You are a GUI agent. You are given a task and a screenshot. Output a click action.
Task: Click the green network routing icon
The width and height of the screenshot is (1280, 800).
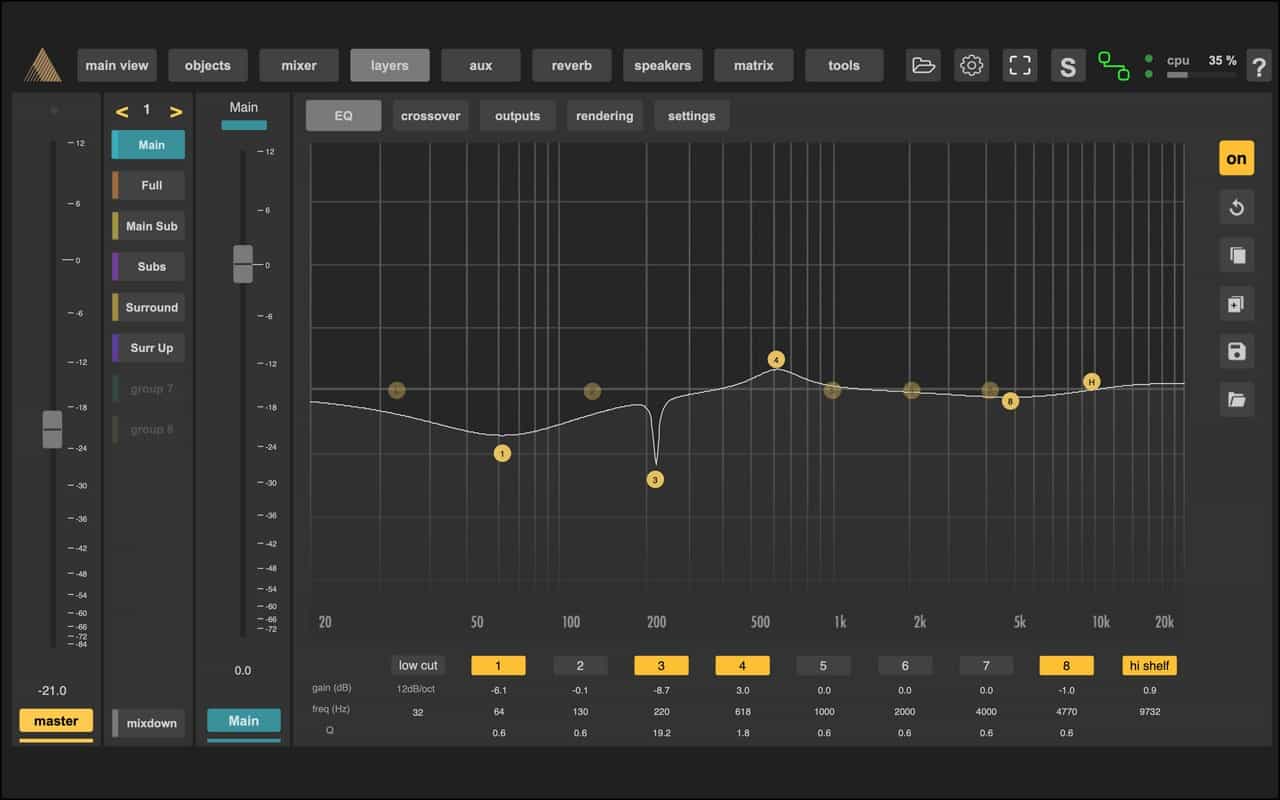click(x=1113, y=66)
